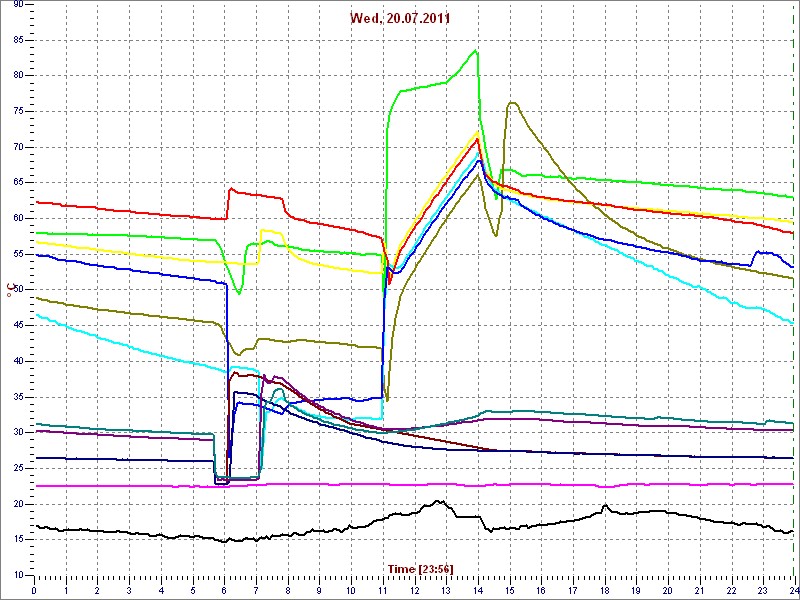Click the cyan curve's right end at hour 24
The height and width of the screenshot is (600, 800).
(792, 322)
